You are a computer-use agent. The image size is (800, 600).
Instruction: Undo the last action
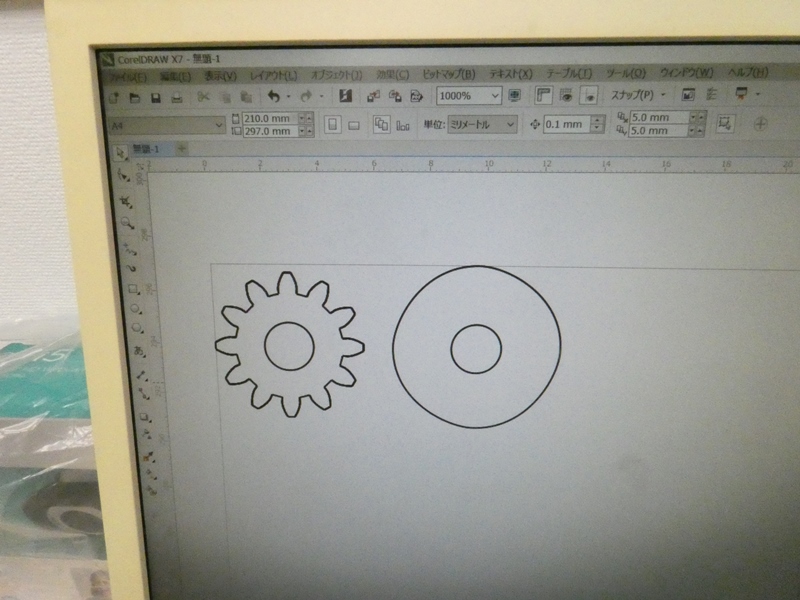pyautogui.click(x=273, y=96)
